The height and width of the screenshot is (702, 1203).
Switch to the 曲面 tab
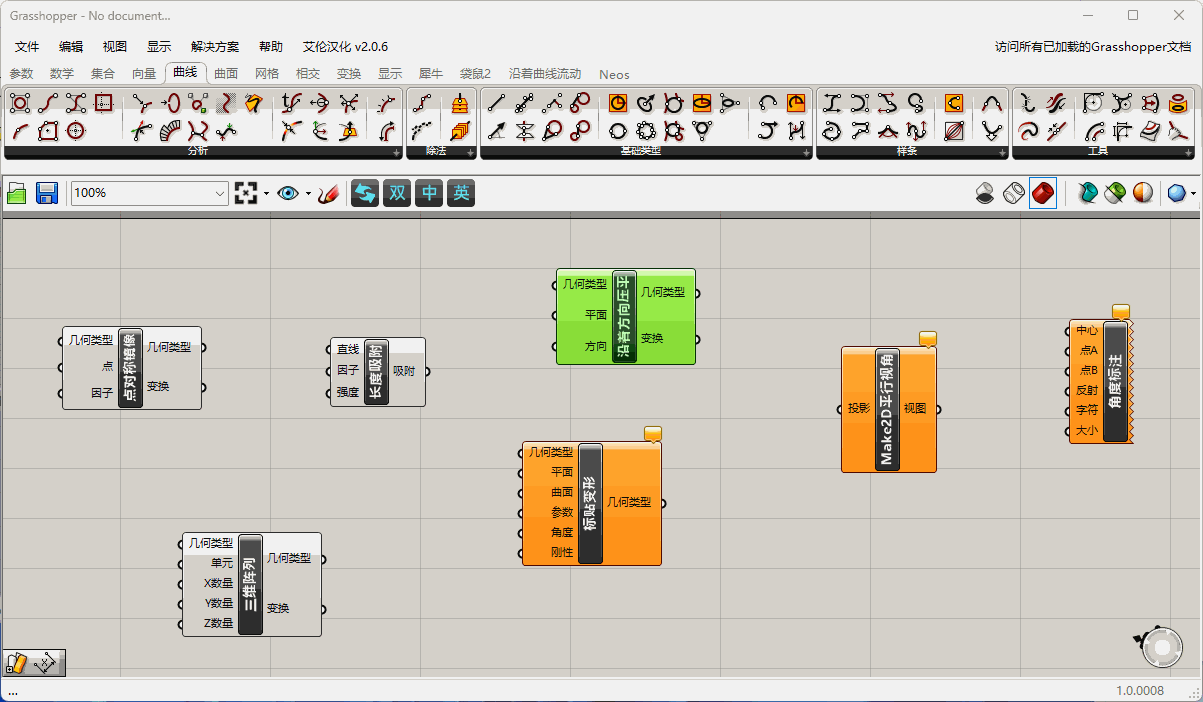(226, 74)
